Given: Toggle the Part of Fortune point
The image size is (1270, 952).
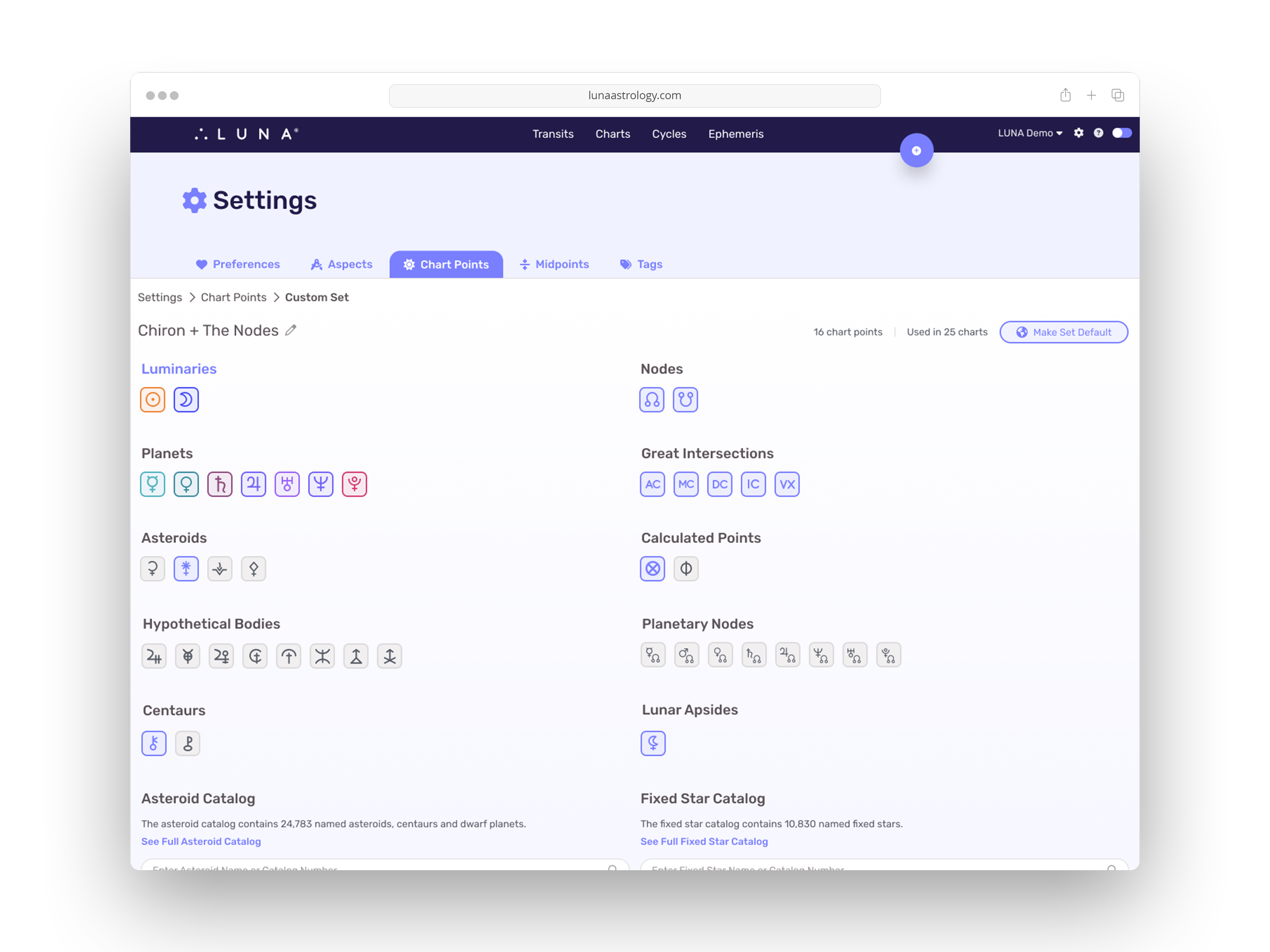Looking at the screenshot, I should tap(652, 569).
